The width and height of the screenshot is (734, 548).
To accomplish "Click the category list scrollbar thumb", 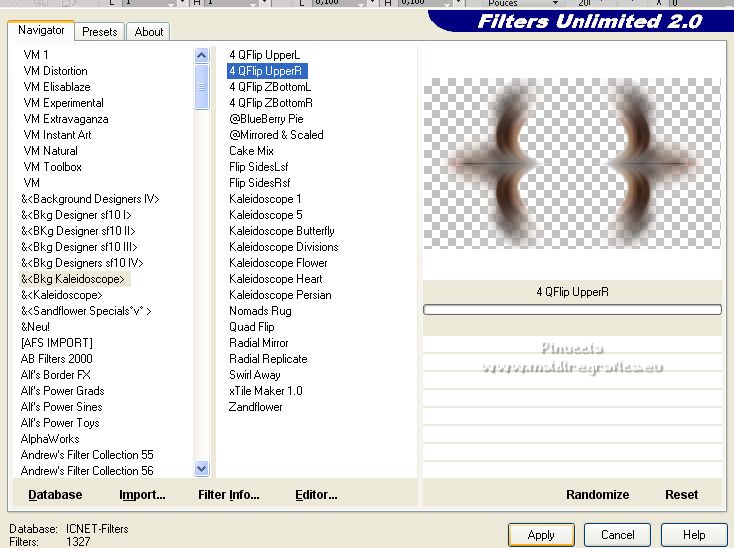I will click(x=202, y=87).
